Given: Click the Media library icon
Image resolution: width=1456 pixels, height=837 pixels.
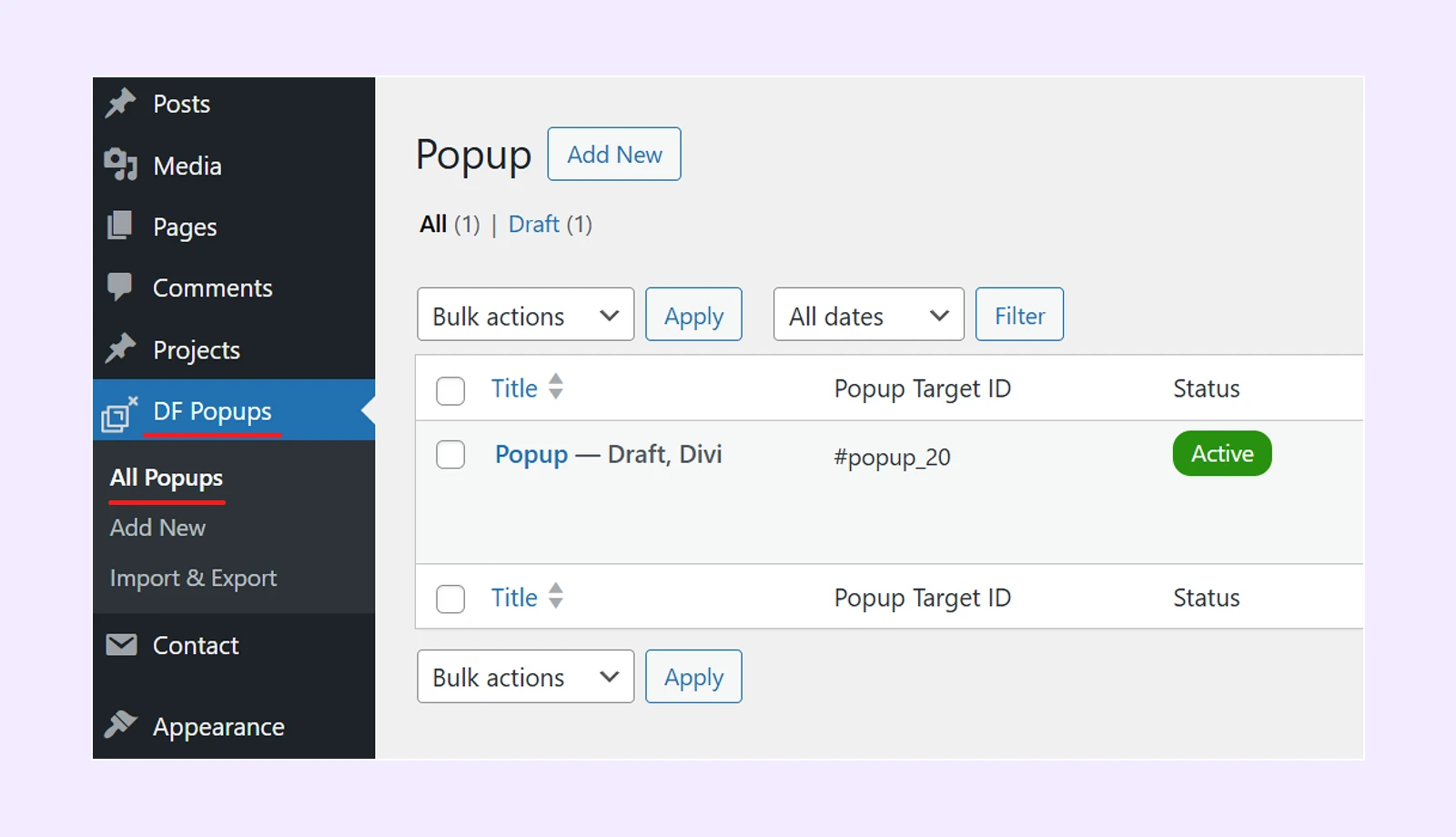Looking at the screenshot, I should 120,165.
